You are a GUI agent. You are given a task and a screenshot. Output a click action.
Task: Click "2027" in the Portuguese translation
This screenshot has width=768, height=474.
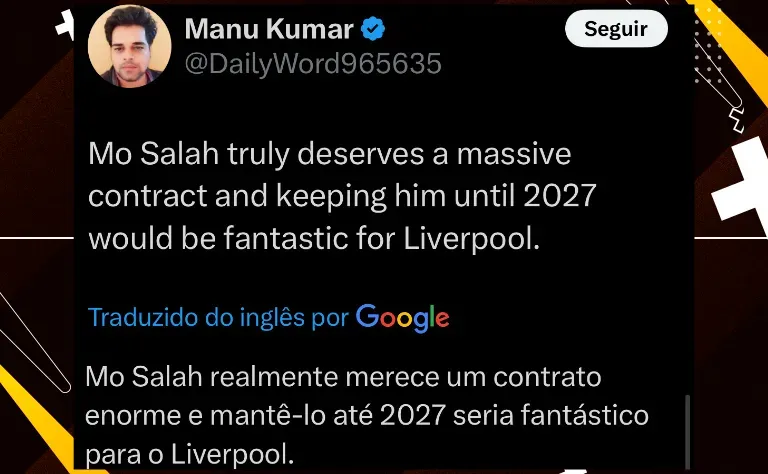(x=412, y=416)
